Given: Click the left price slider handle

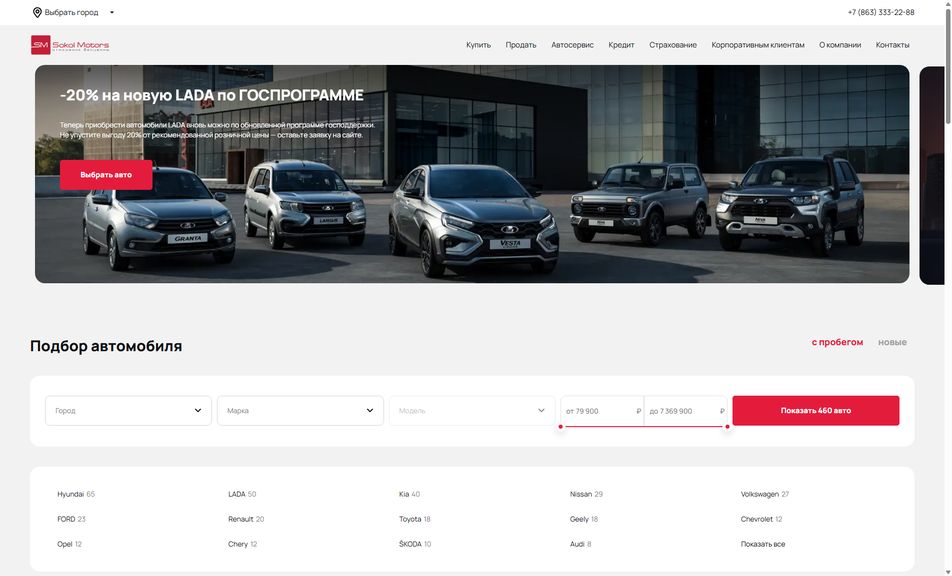Looking at the screenshot, I should (x=560, y=427).
